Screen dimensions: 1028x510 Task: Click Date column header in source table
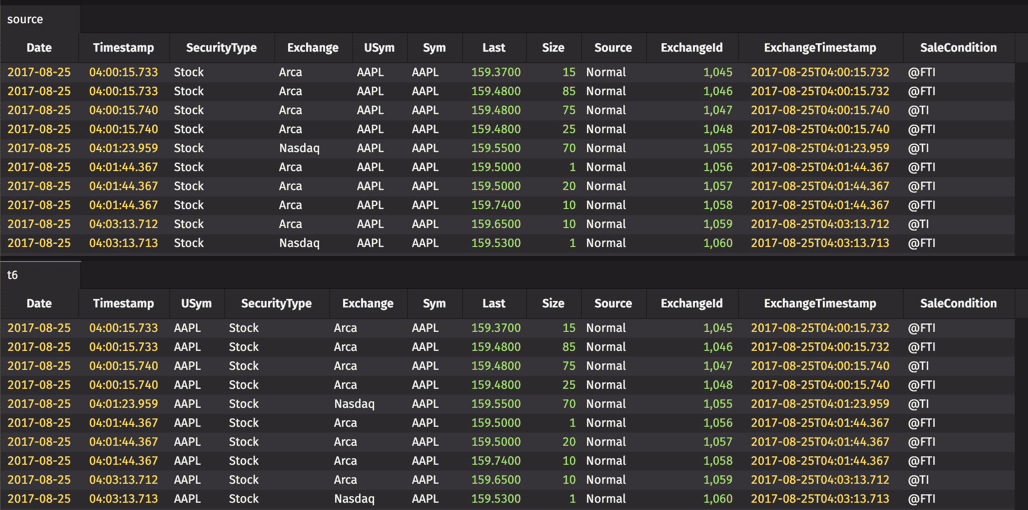[x=39, y=47]
